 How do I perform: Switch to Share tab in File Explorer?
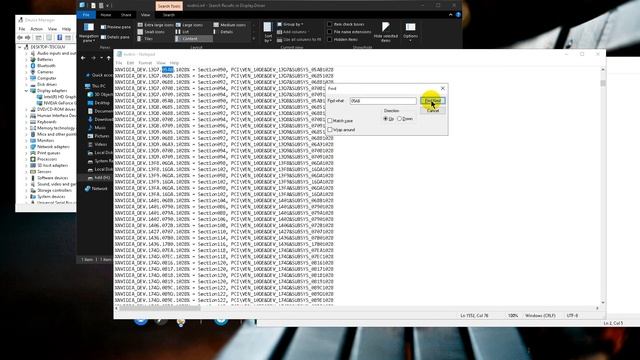coord(126,15)
